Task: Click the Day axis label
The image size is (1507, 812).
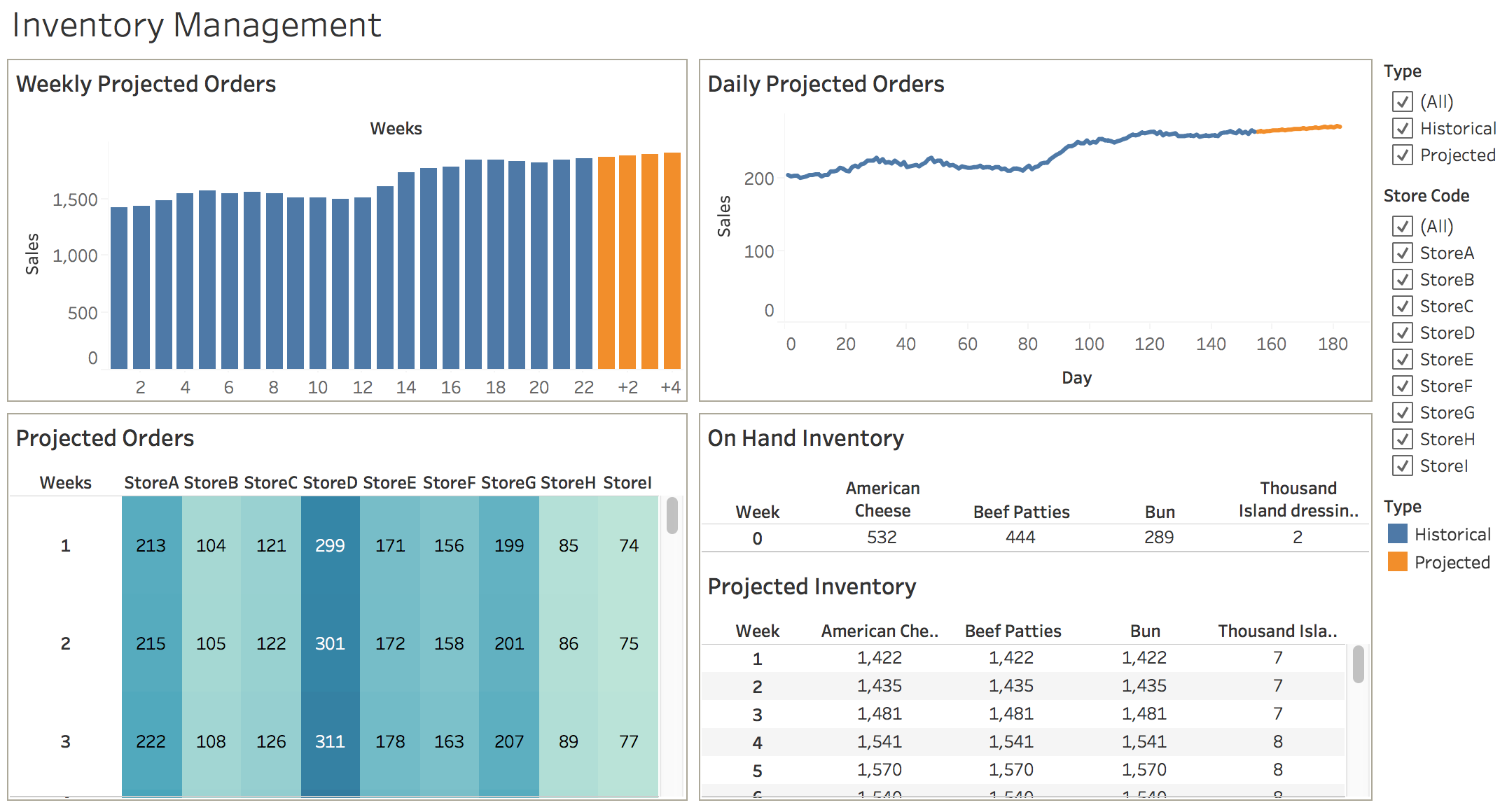Action: 1076,378
